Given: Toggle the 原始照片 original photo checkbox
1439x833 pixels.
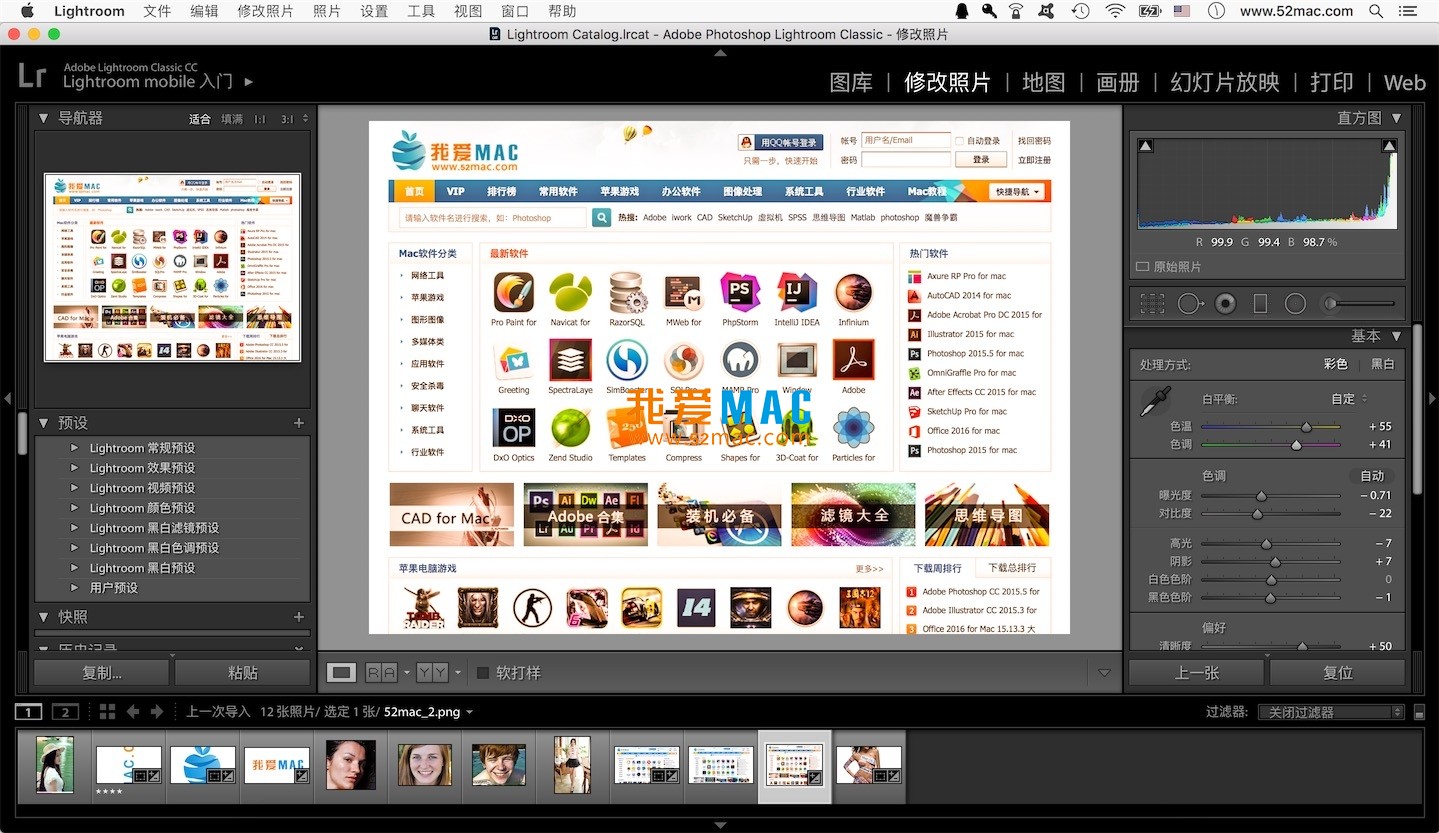Looking at the screenshot, I should pyautogui.click(x=1143, y=267).
